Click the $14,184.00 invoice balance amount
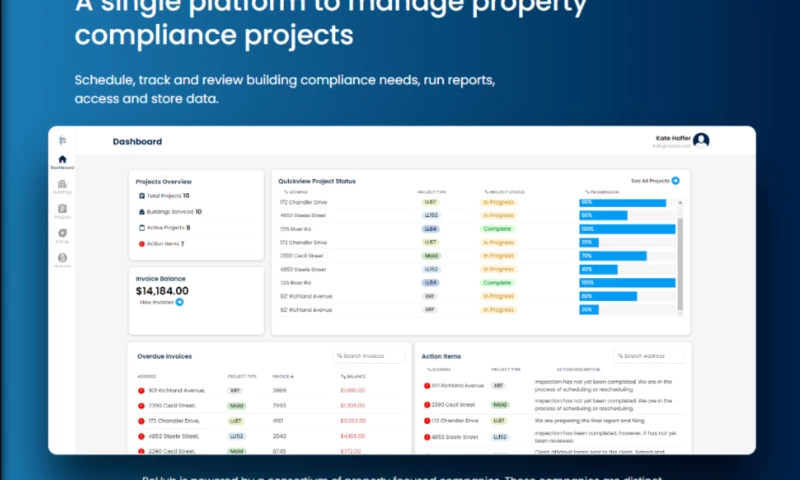Image resolution: width=800 pixels, height=480 pixels. tap(162, 291)
